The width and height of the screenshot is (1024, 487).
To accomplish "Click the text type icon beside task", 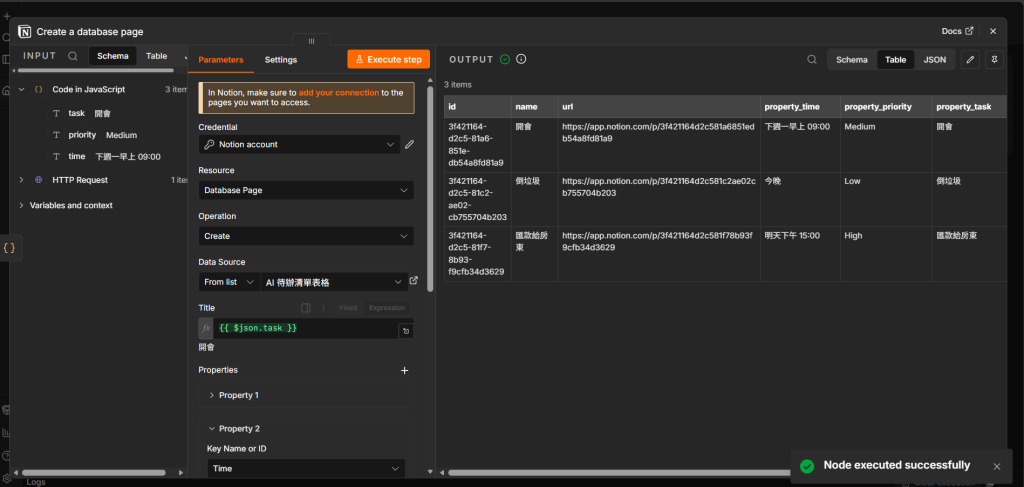I will [x=56, y=113].
